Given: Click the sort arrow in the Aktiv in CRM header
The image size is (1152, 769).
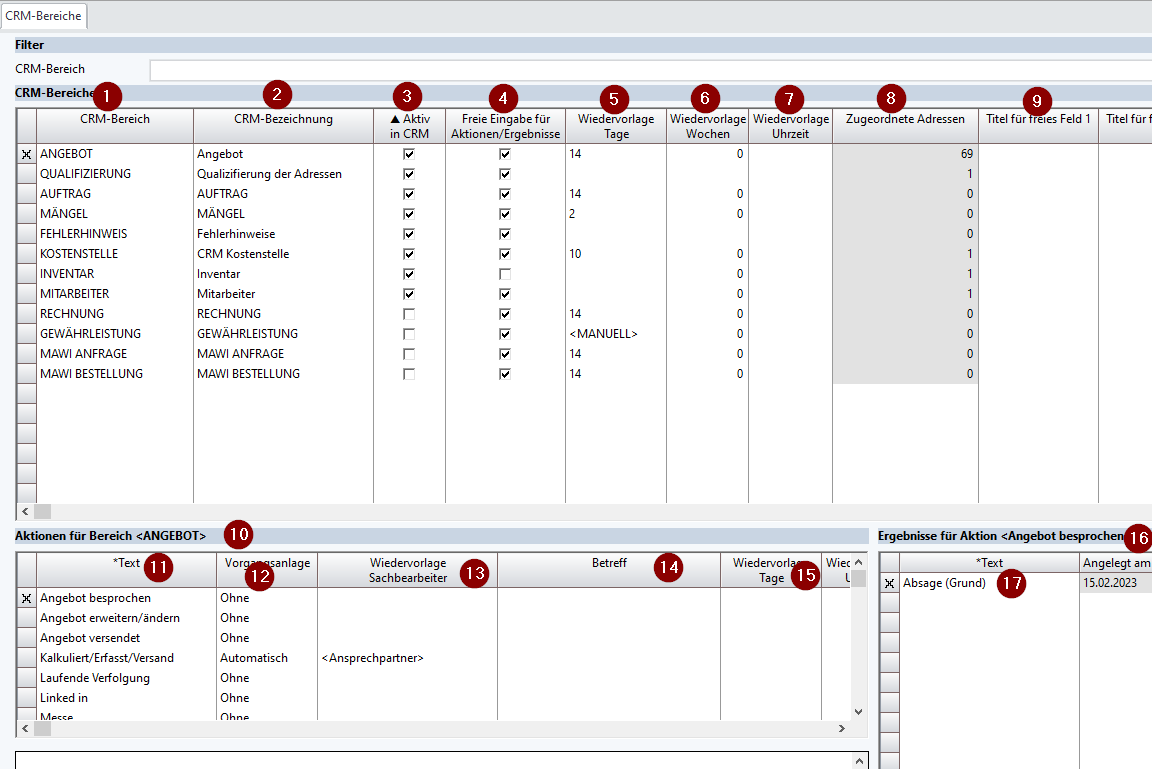Looking at the screenshot, I should 395,119.
